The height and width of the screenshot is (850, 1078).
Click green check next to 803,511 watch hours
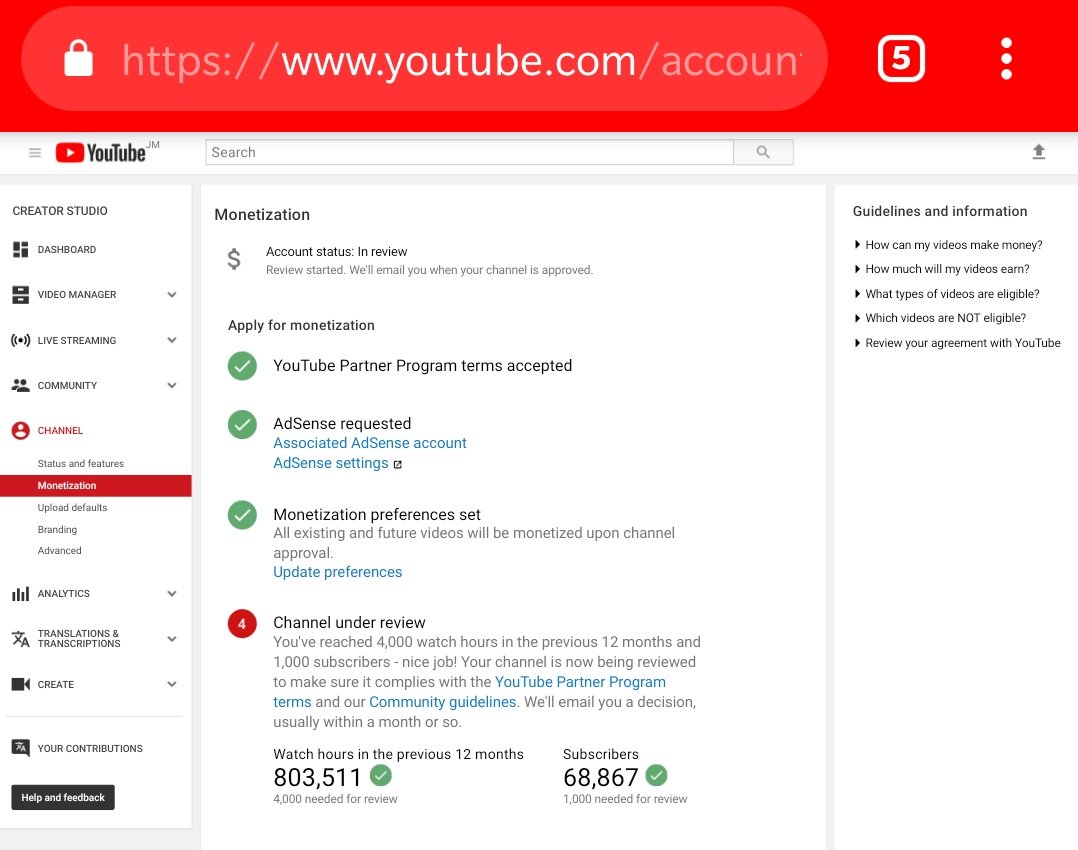click(x=381, y=776)
